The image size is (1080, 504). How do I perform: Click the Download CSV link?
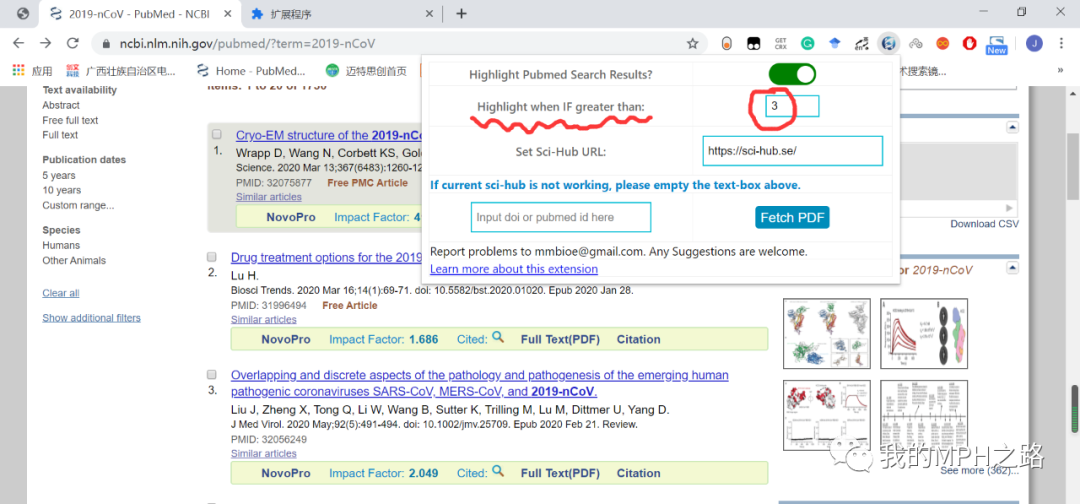pos(984,224)
